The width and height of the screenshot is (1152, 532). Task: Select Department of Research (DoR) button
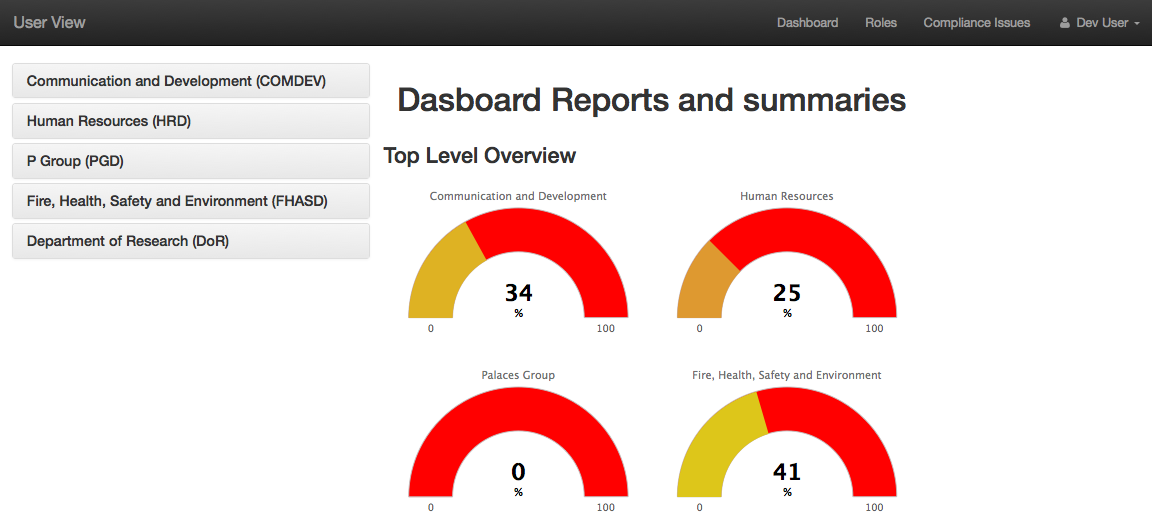[191, 241]
